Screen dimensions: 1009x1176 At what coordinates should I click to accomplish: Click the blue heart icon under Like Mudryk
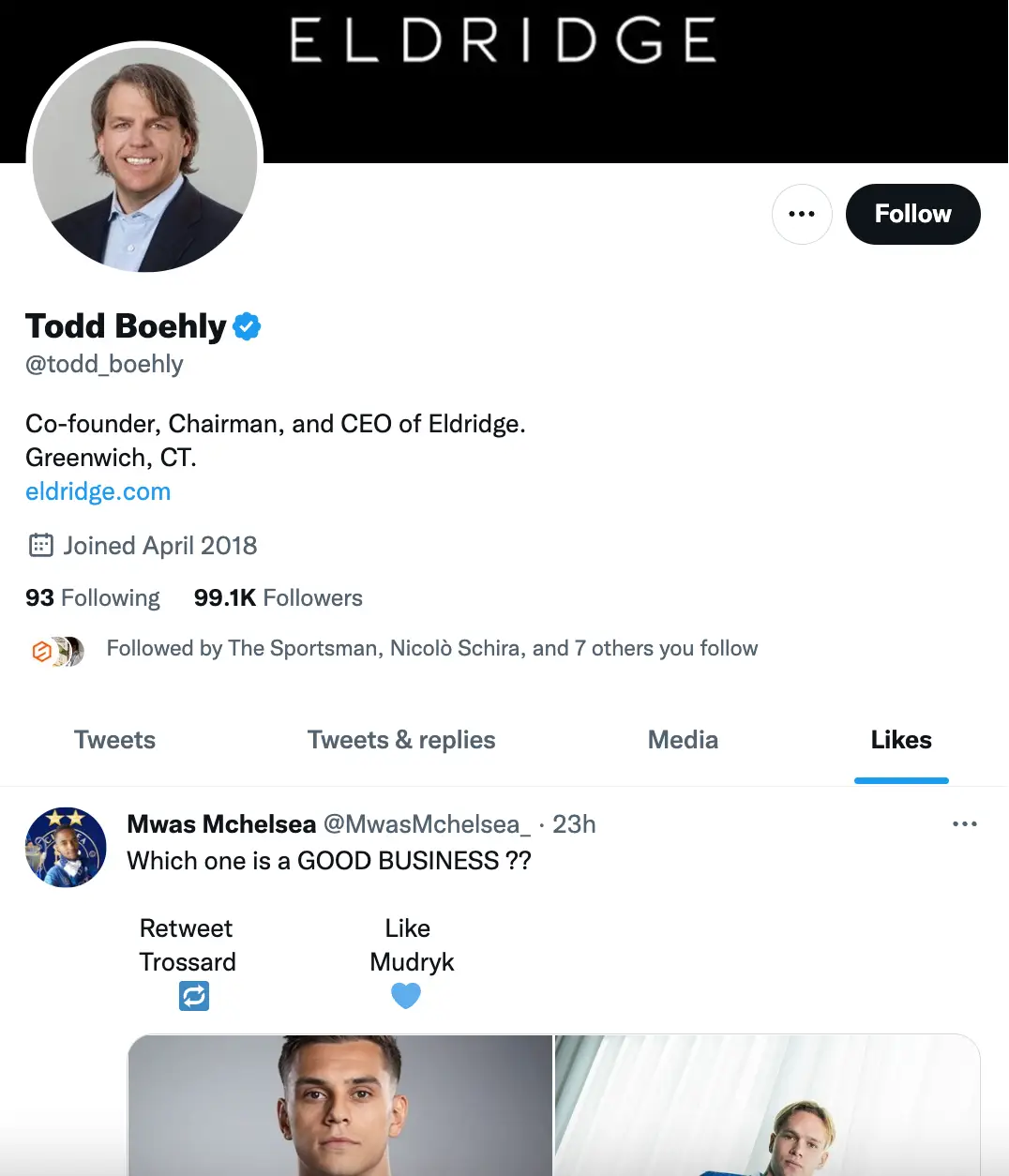click(406, 995)
